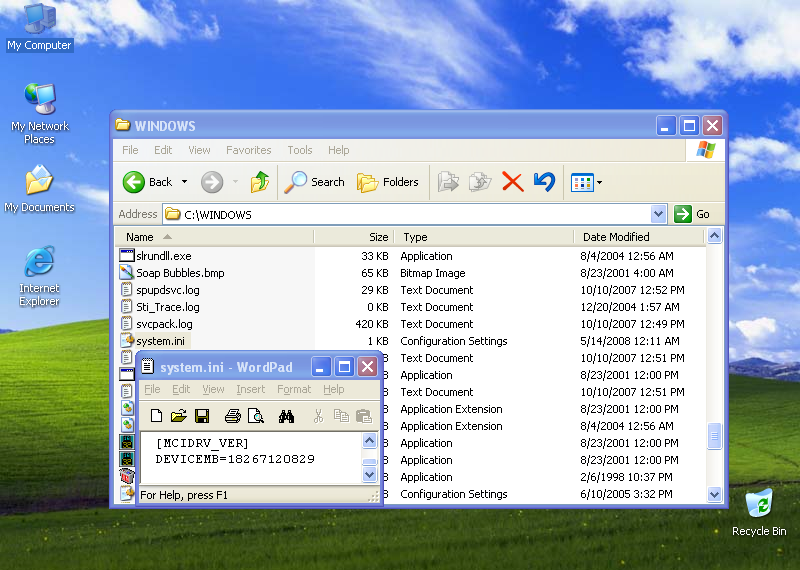Click the Copy To toolbar icon
The height and width of the screenshot is (570, 800).
480,182
